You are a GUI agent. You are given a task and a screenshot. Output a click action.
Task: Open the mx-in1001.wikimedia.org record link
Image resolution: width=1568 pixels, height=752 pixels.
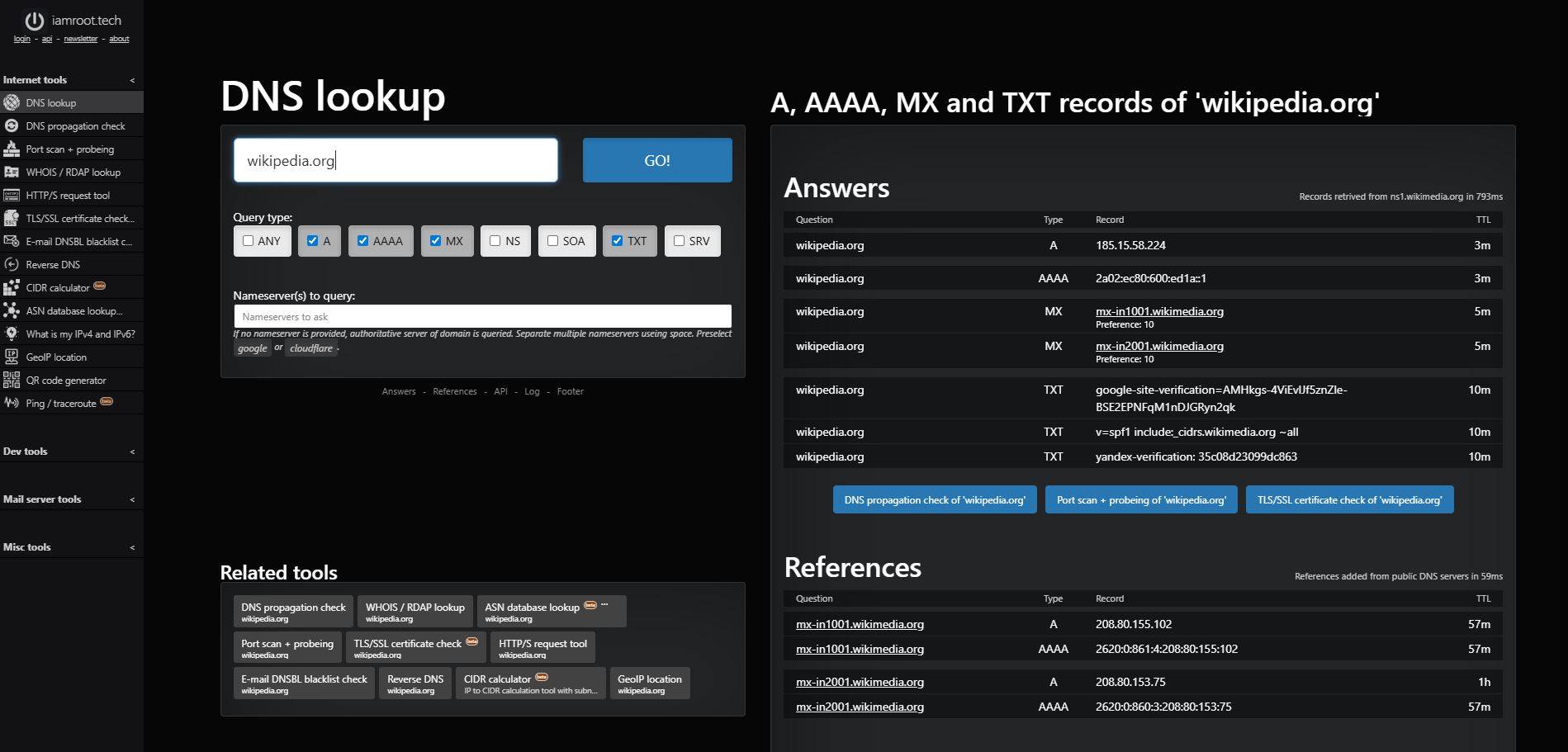(x=1159, y=311)
